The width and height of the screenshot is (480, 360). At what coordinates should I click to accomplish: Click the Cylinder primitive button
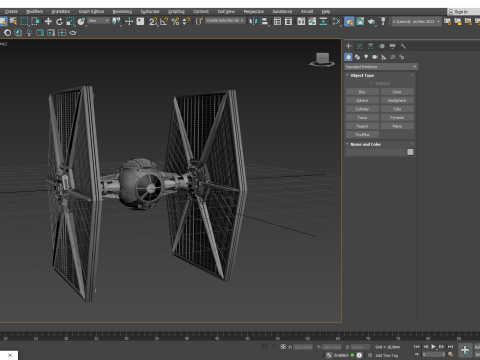[x=362, y=109]
